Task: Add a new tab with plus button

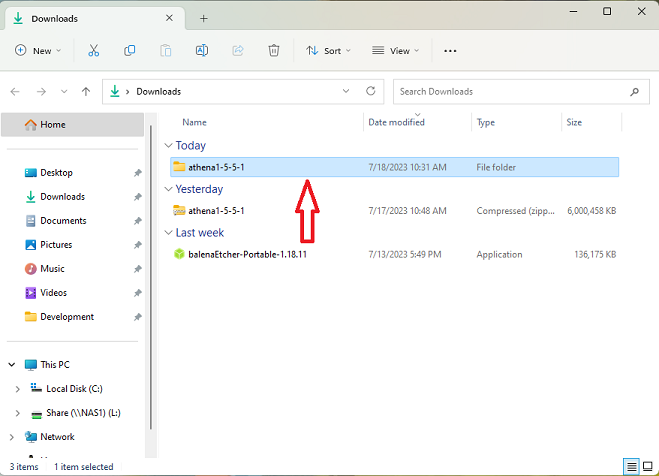Action: (204, 18)
